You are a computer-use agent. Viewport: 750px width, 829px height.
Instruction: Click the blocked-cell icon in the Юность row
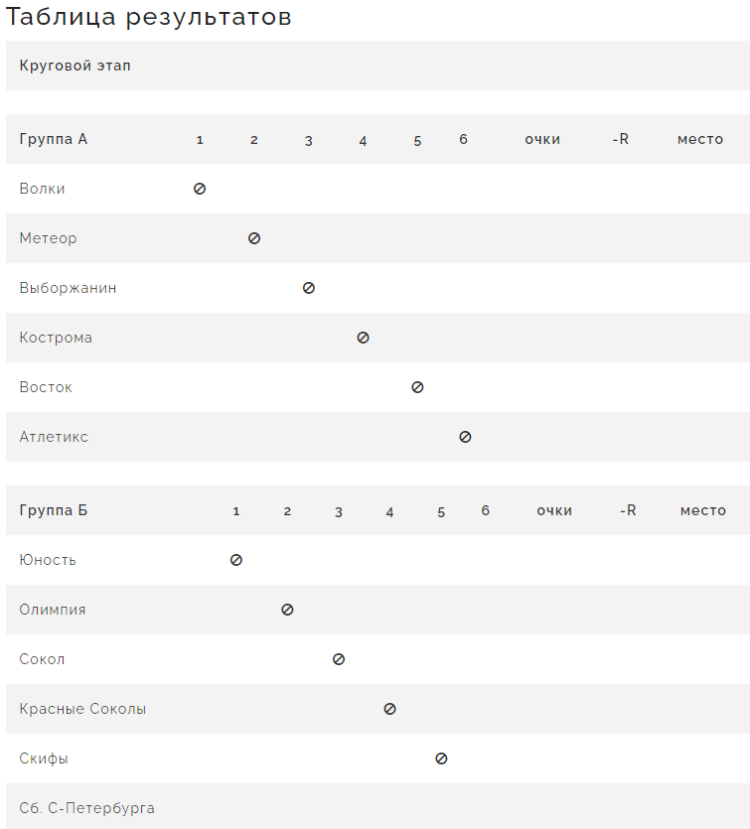coord(236,560)
